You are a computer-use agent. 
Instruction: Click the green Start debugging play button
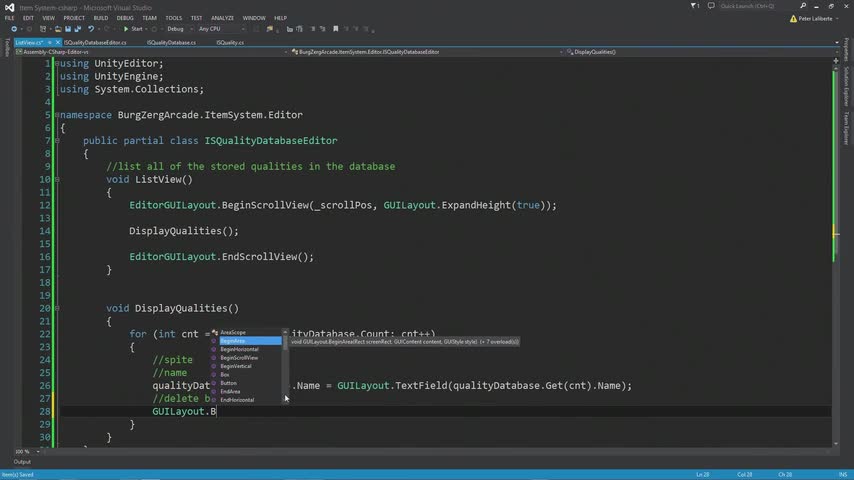coord(126,29)
